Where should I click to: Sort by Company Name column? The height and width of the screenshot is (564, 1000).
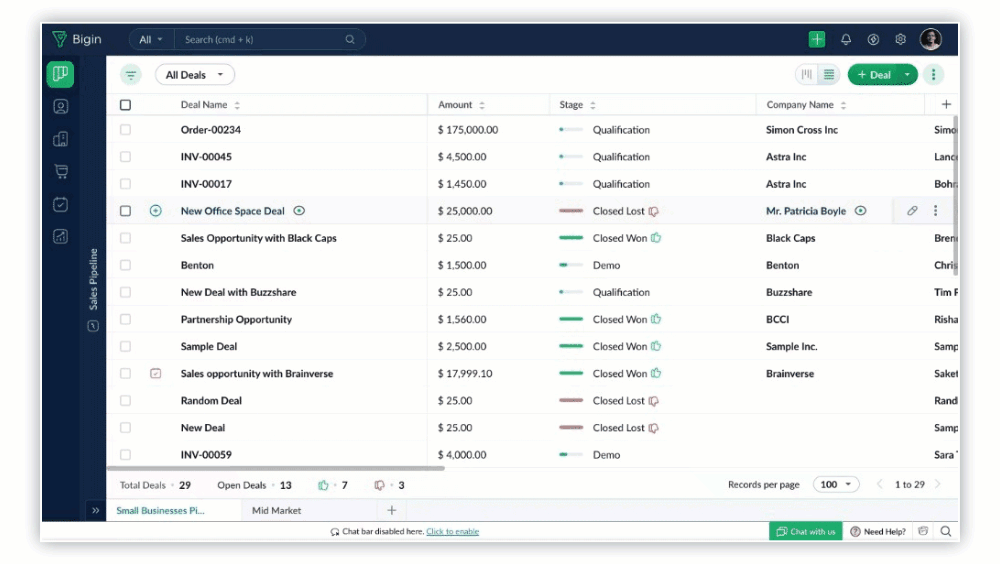[843, 105]
